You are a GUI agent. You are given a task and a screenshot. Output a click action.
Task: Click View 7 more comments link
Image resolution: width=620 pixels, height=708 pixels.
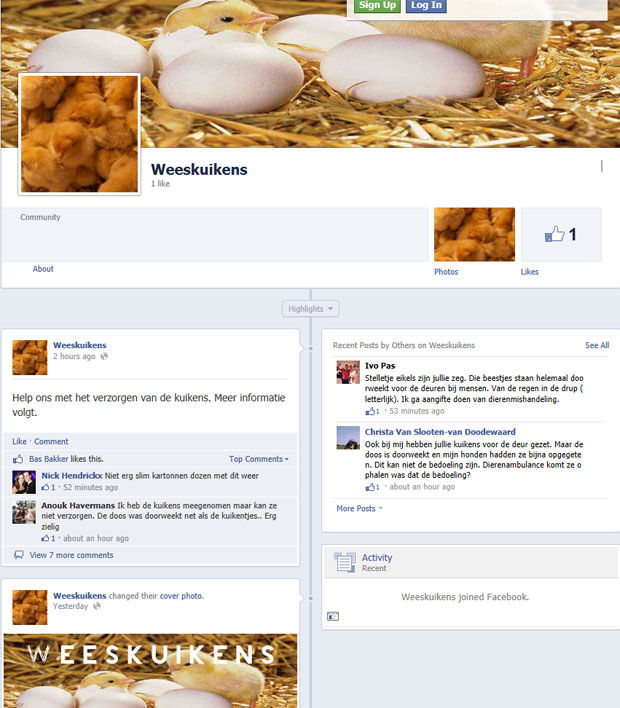[x=71, y=555]
